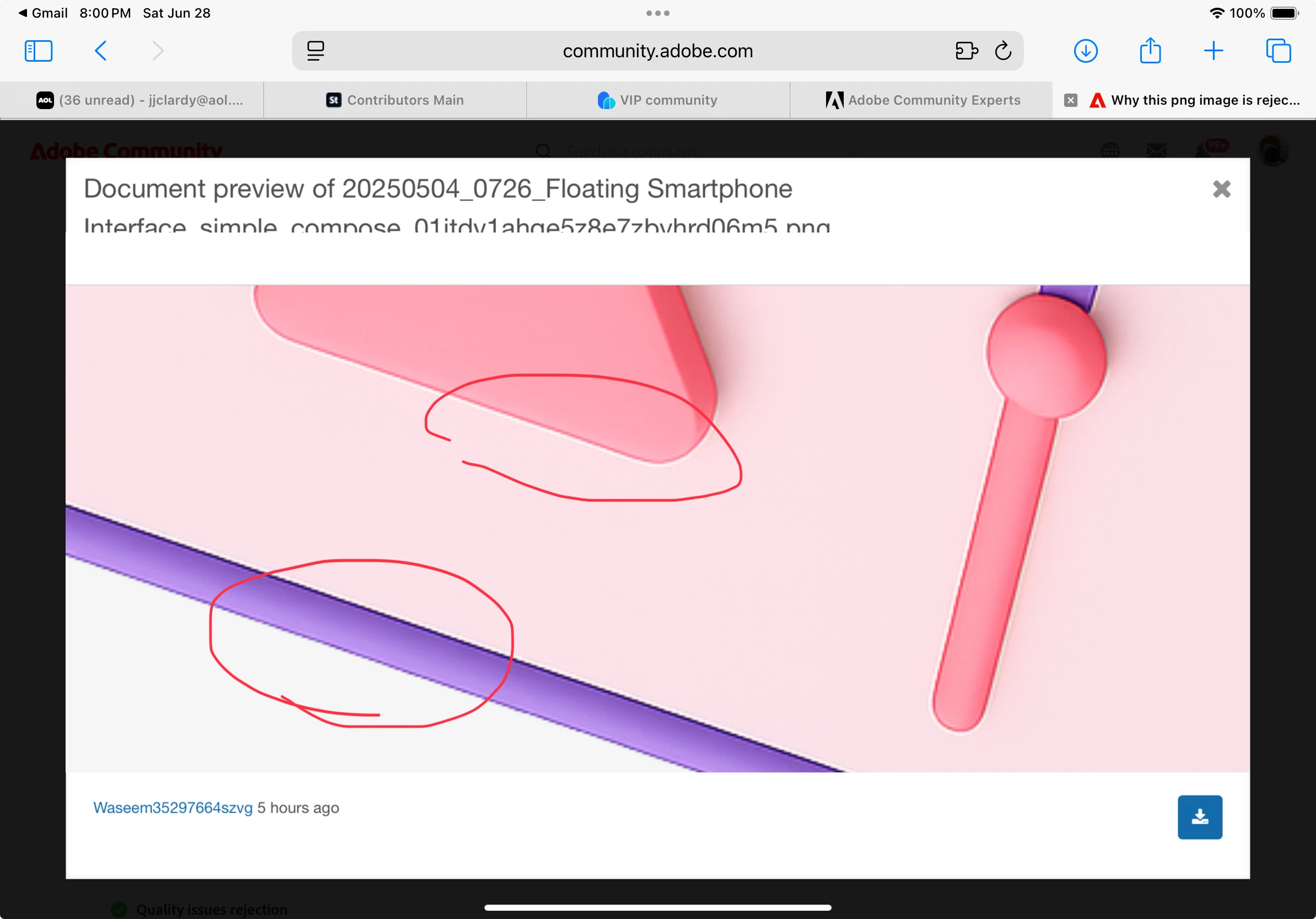This screenshot has width=1316, height=919.
Task: Click the extensions icon in address bar
Action: click(967, 51)
